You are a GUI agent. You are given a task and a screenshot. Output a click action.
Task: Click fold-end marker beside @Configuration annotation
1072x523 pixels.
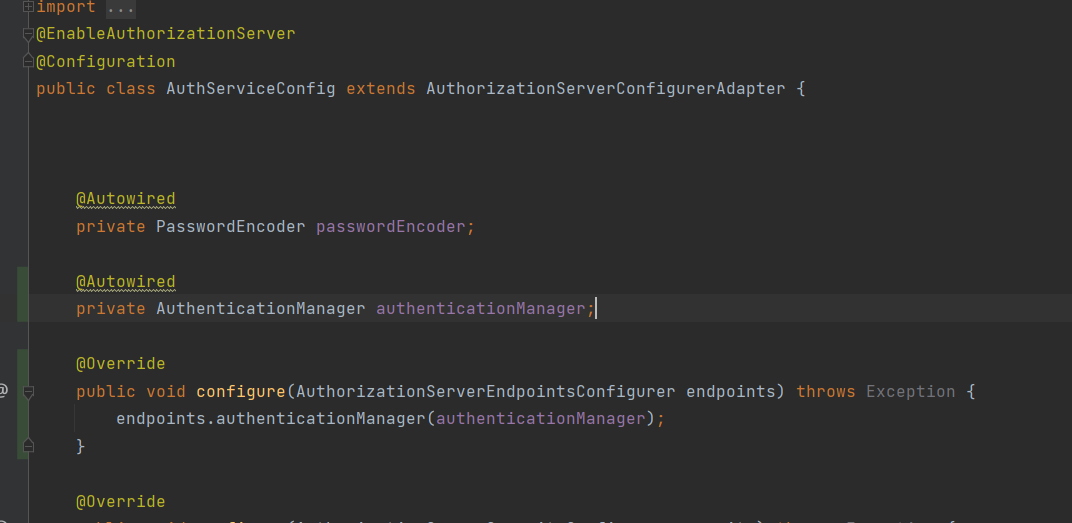pos(28,62)
